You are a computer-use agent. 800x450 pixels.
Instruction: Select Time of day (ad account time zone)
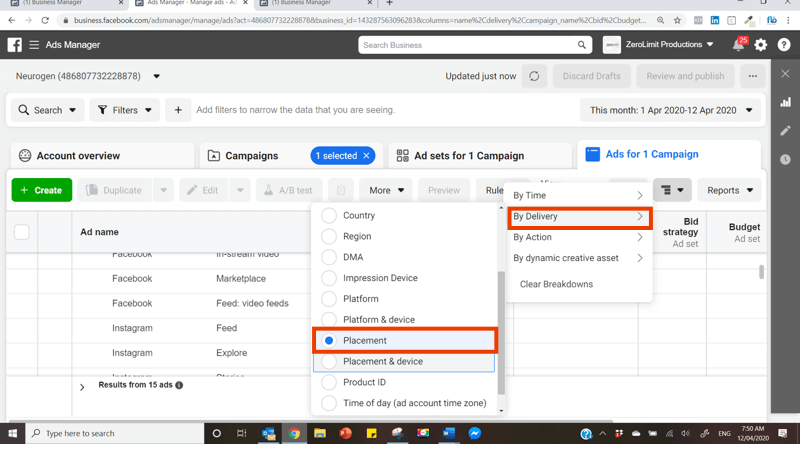(329, 403)
